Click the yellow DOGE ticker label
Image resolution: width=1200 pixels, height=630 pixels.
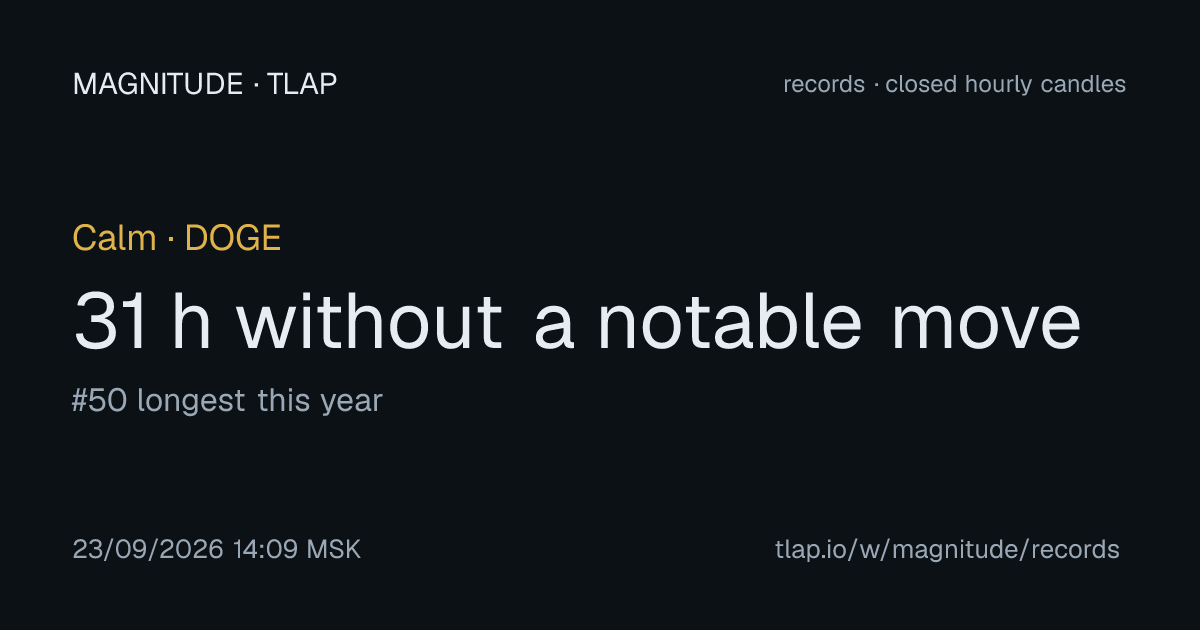[233, 238]
